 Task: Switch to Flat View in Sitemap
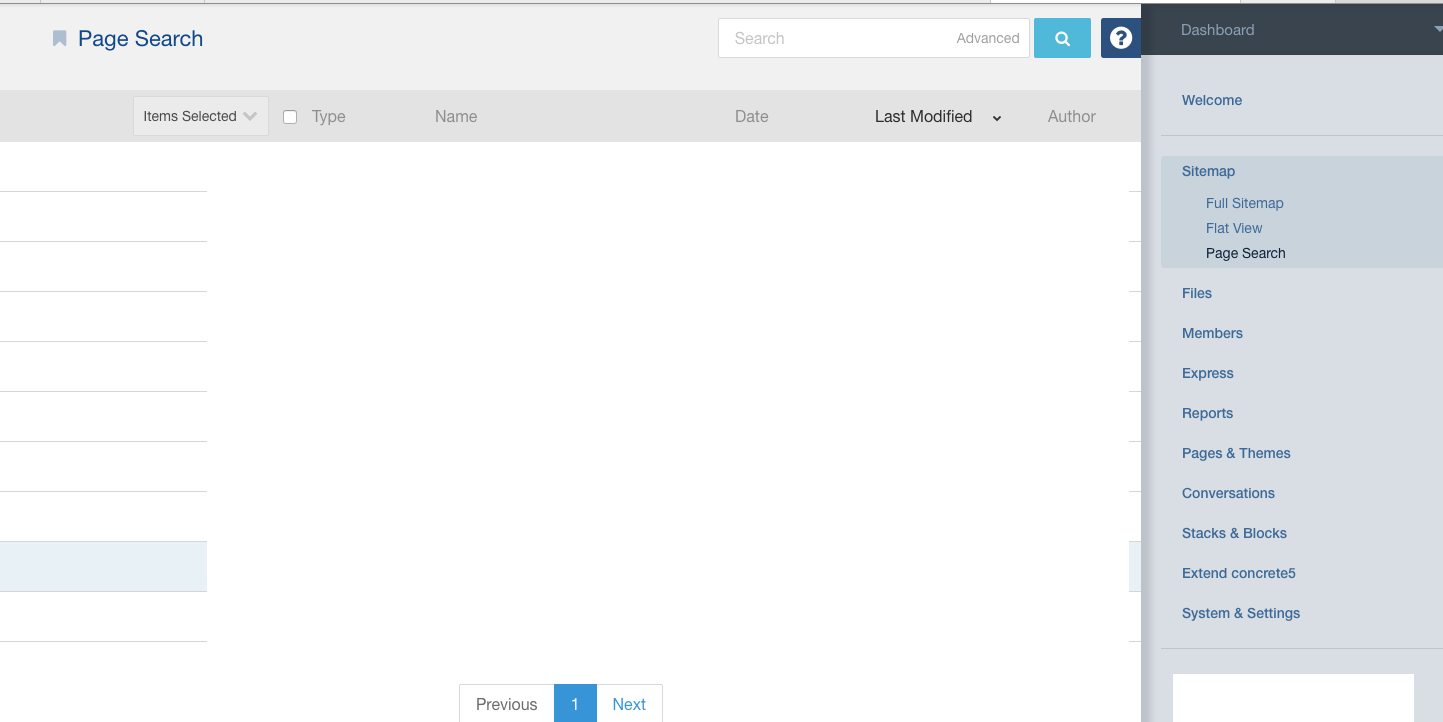tap(1234, 228)
